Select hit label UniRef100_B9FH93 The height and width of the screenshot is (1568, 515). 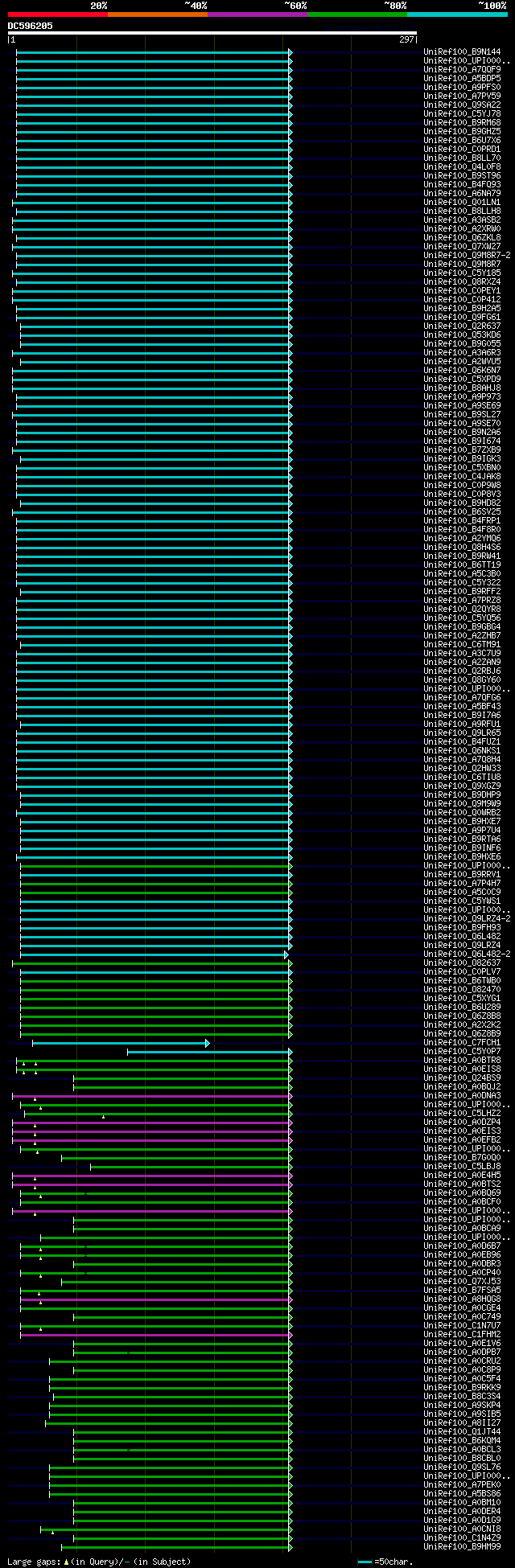coord(462,928)
